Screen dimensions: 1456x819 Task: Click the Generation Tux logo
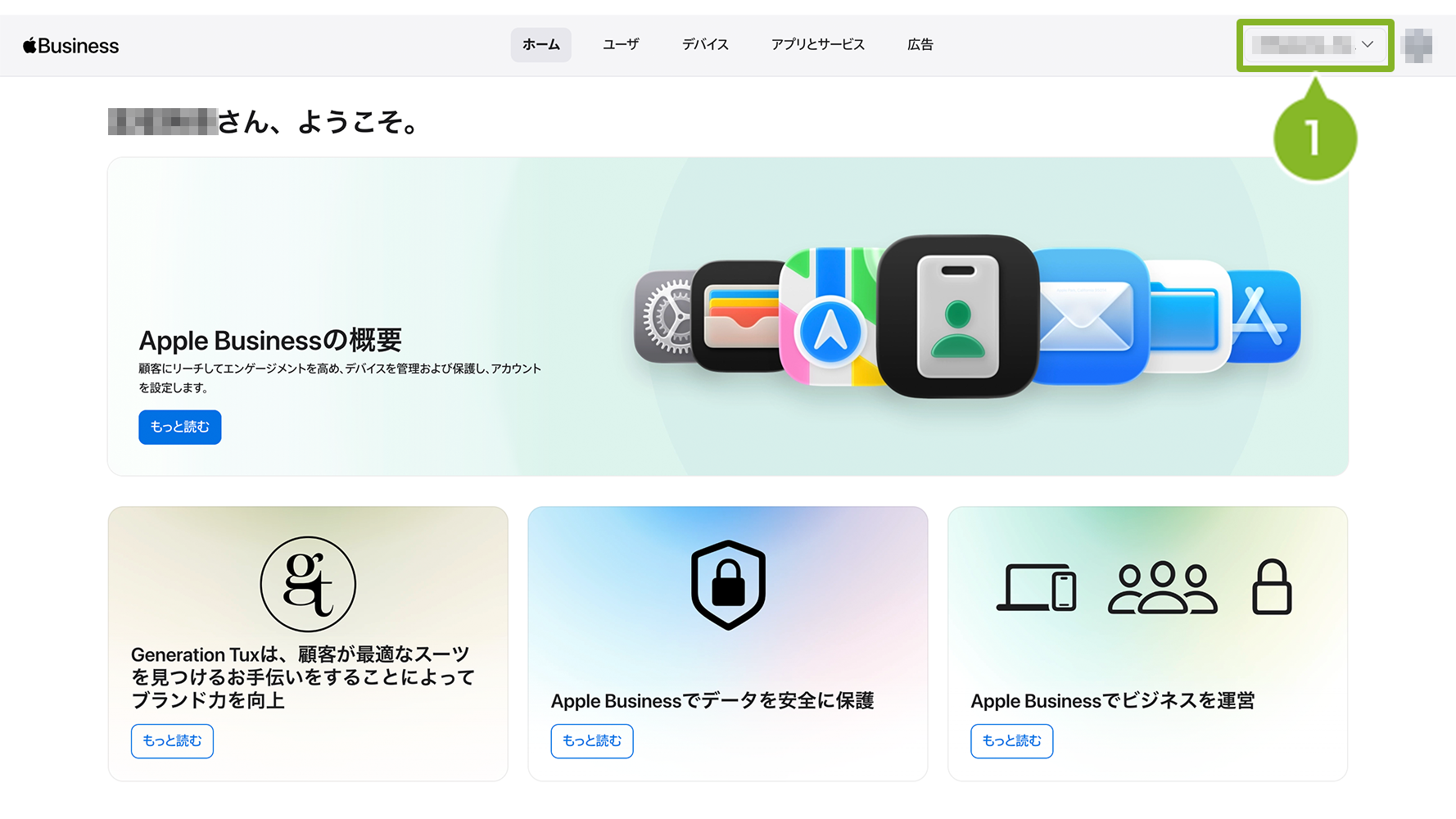pyautogui.click(x=308, y=584)
